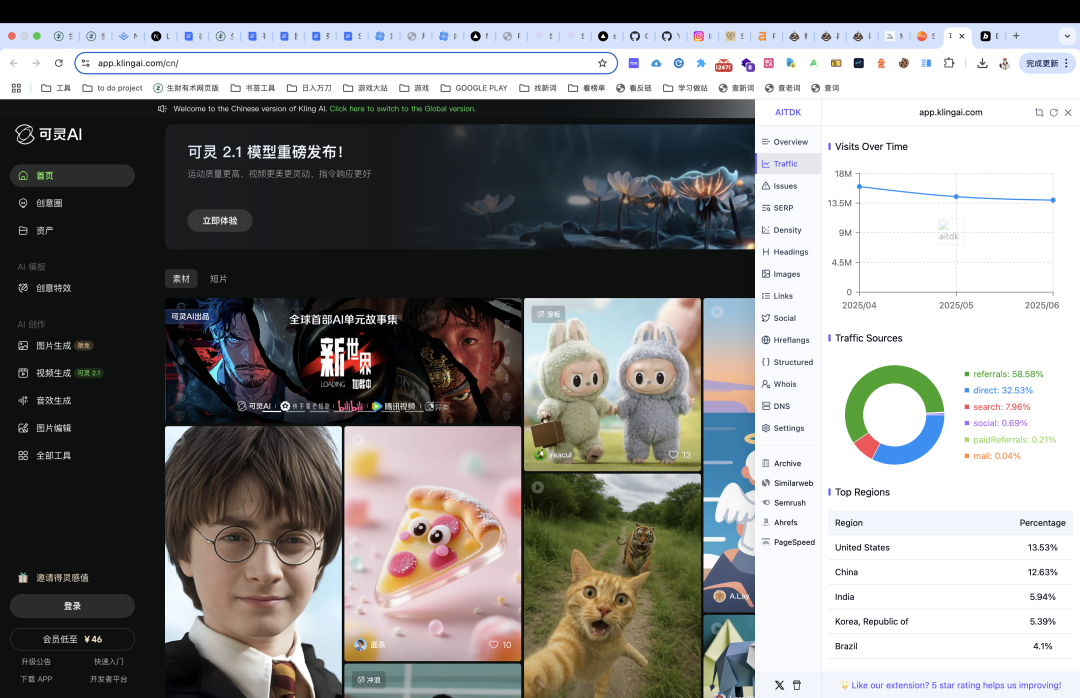
Task: Open the 工具 bookmarks folder
Action: (56, 88)
